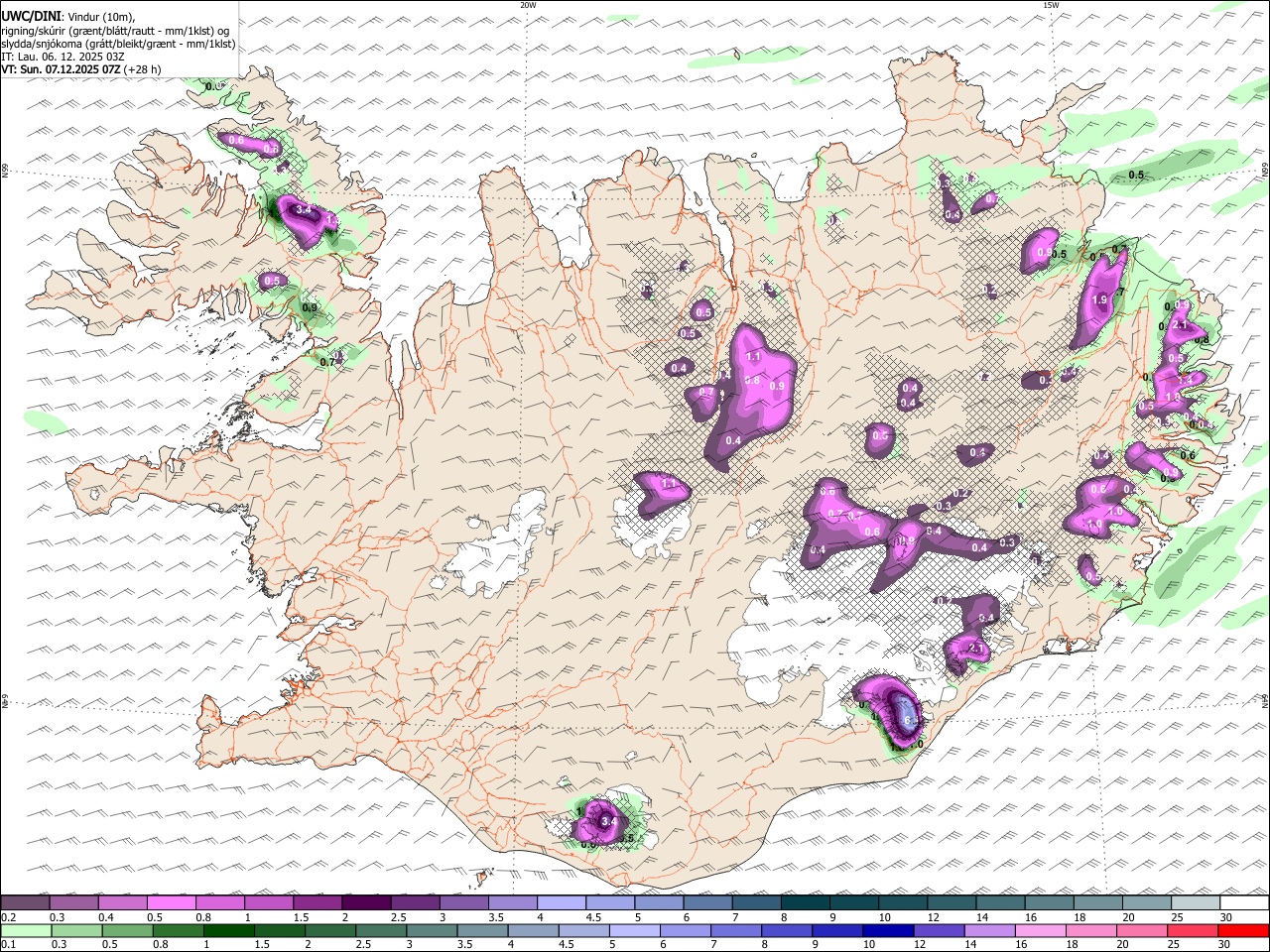
Task: Click the 2.1 value near the southeast coast glacier
Action: [x=975, y=650]
